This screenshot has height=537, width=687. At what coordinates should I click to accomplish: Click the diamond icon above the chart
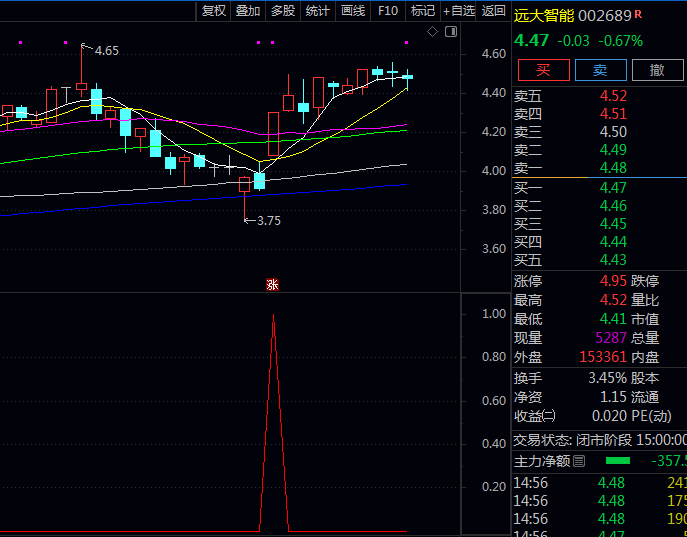click(x=432, y=32)
